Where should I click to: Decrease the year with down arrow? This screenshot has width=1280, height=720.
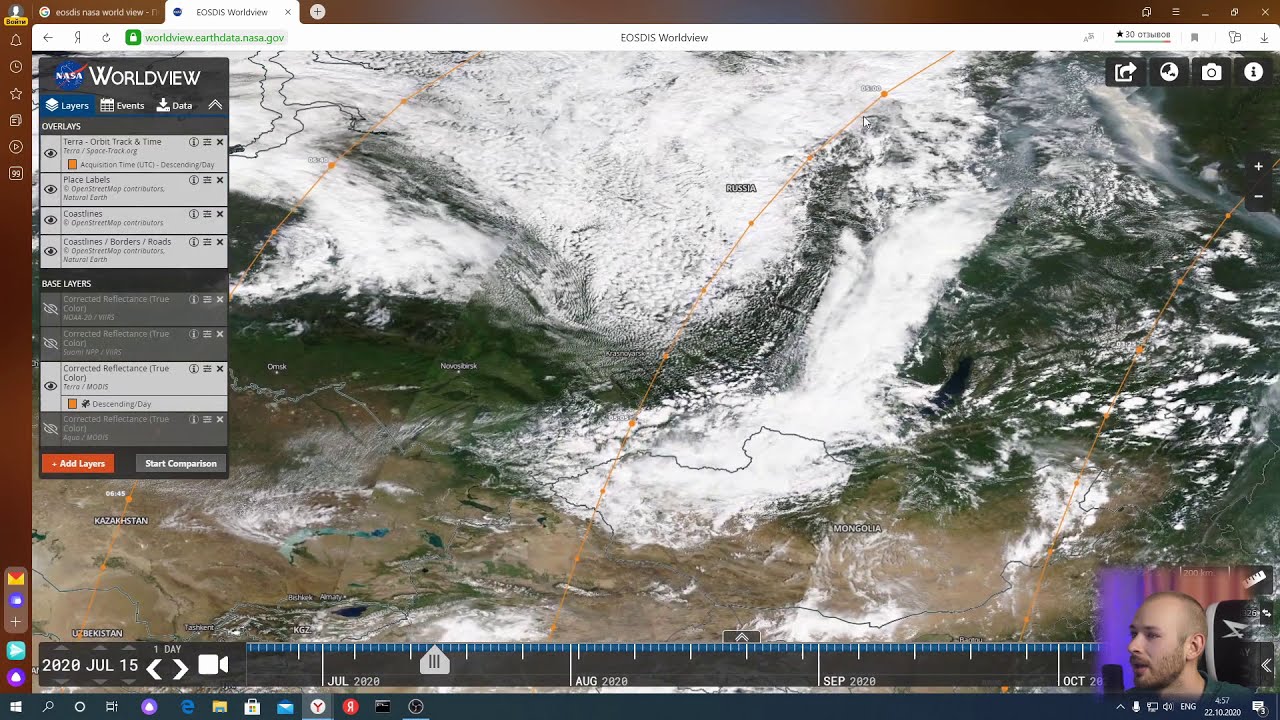(61, 681)
